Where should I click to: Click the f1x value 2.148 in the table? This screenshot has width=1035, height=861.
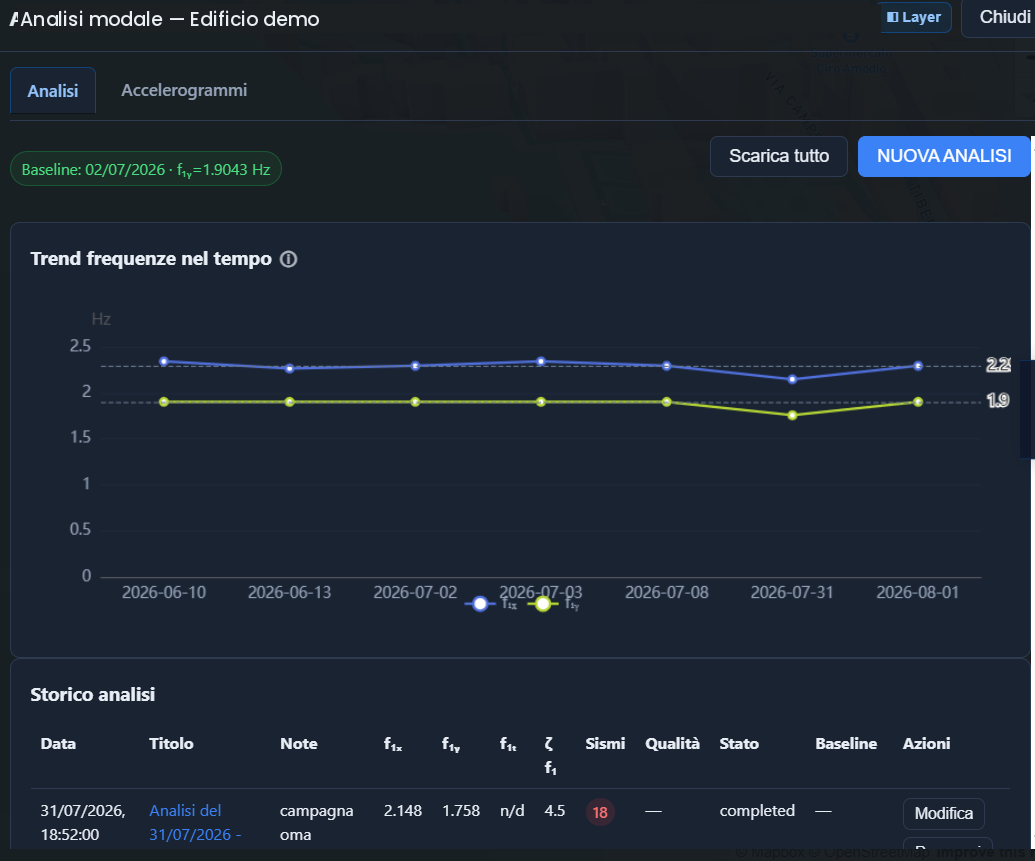tap(403, 811)
